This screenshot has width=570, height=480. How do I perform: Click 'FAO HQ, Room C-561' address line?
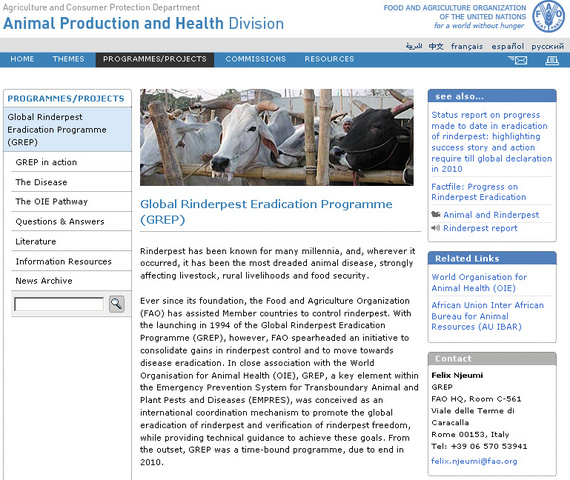click(x=476, y=399)
